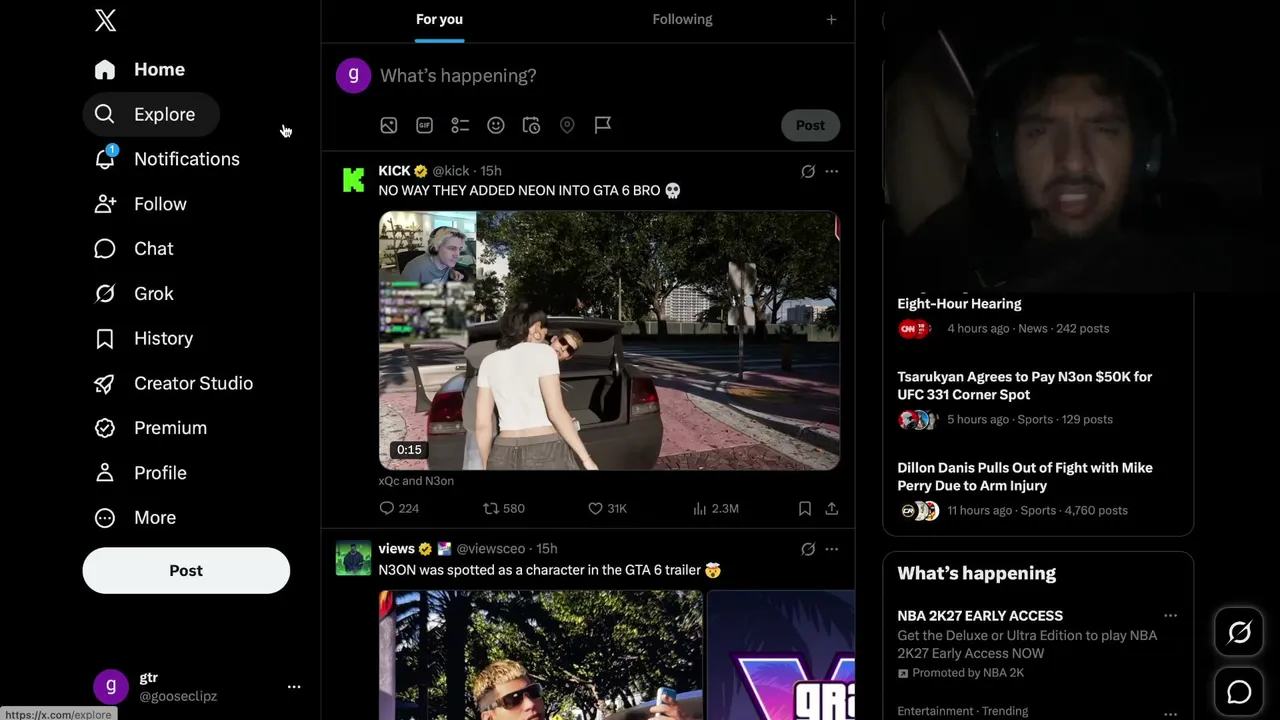Image resolution: width=1280 pixels, height=720 pixels.
Task: Click the views account name
Action: [396, 549]
